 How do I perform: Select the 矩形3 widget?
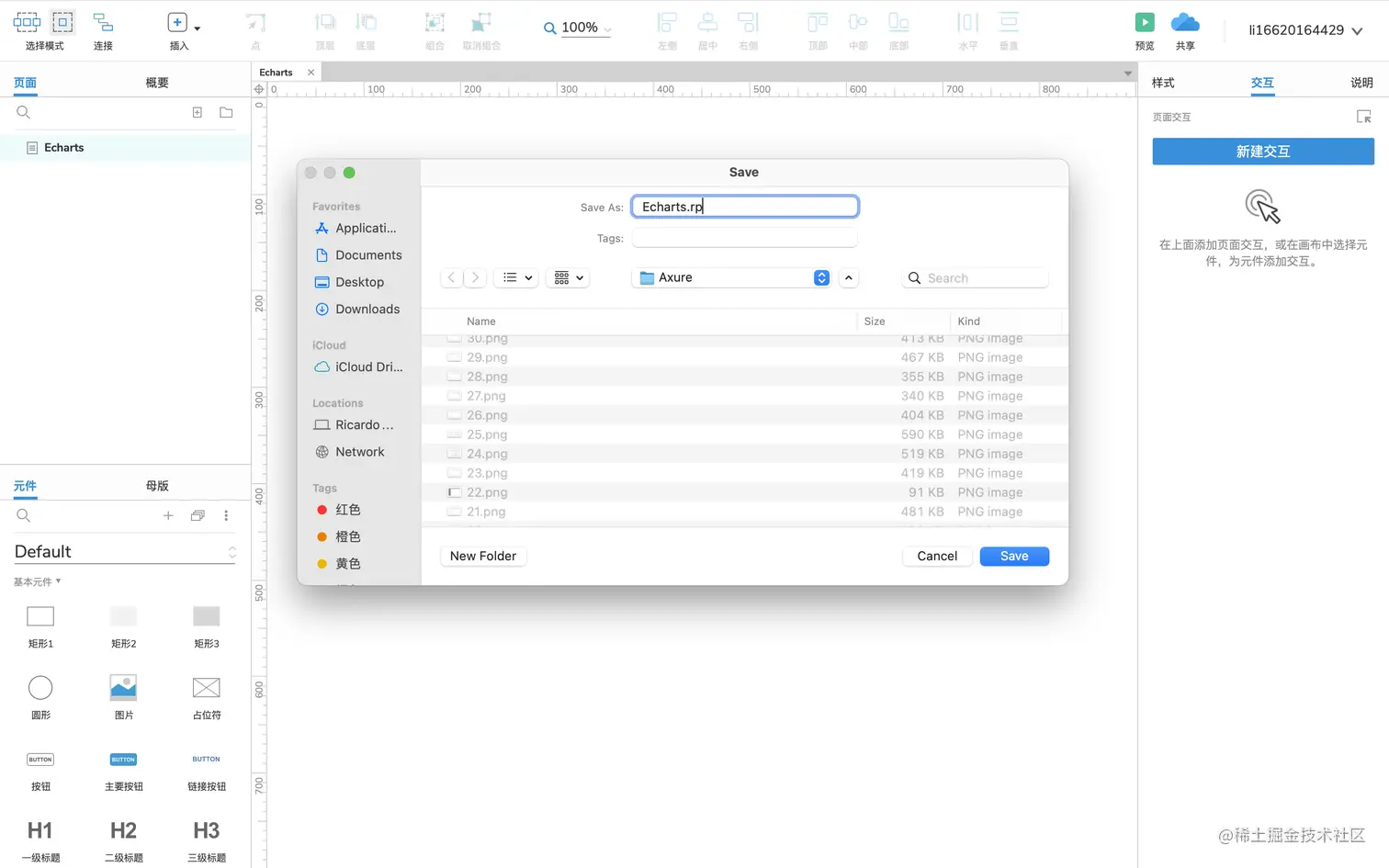pos(206,626)
